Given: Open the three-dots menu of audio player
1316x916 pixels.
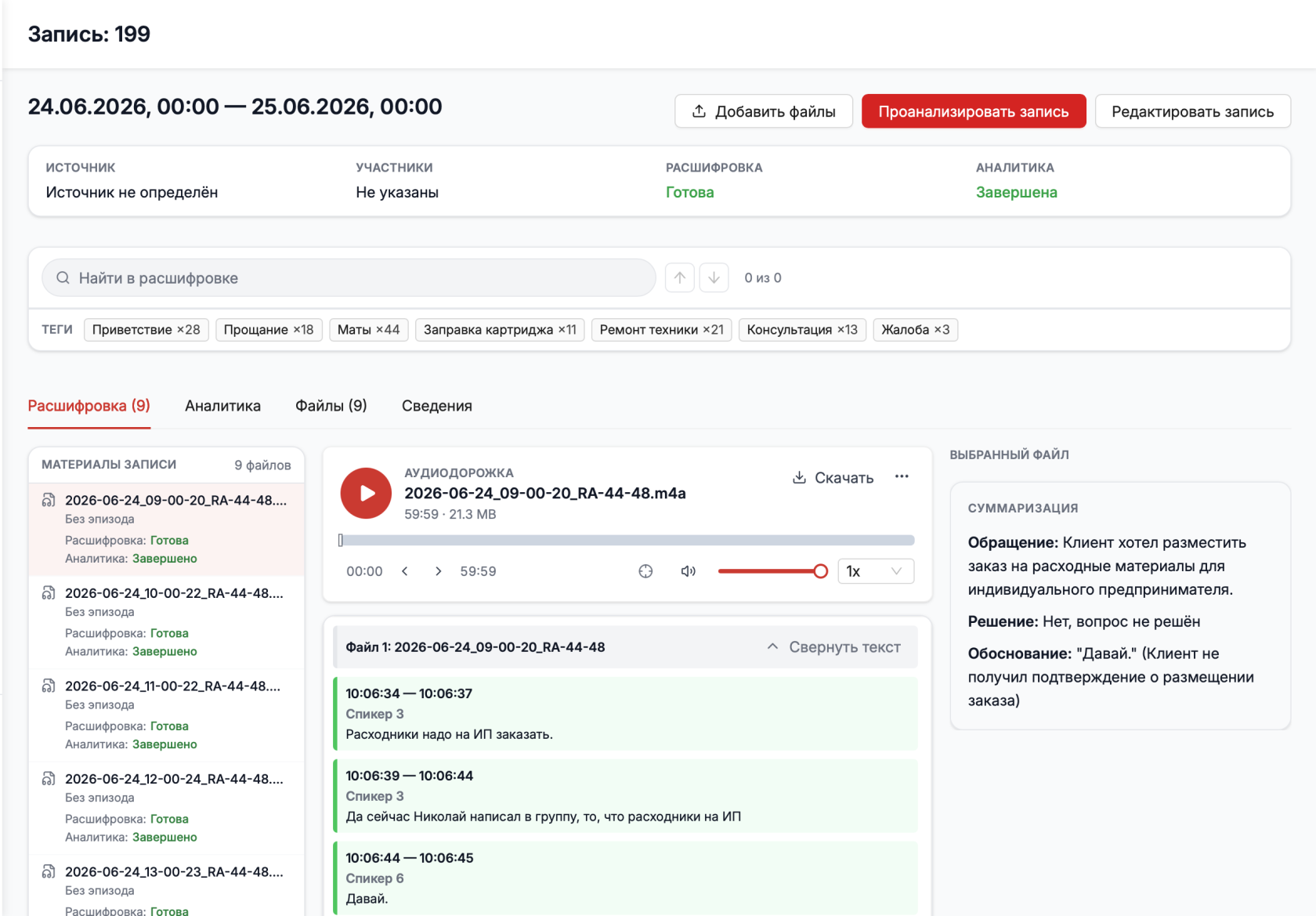Looking at the screenshot, I should [902, 476].
